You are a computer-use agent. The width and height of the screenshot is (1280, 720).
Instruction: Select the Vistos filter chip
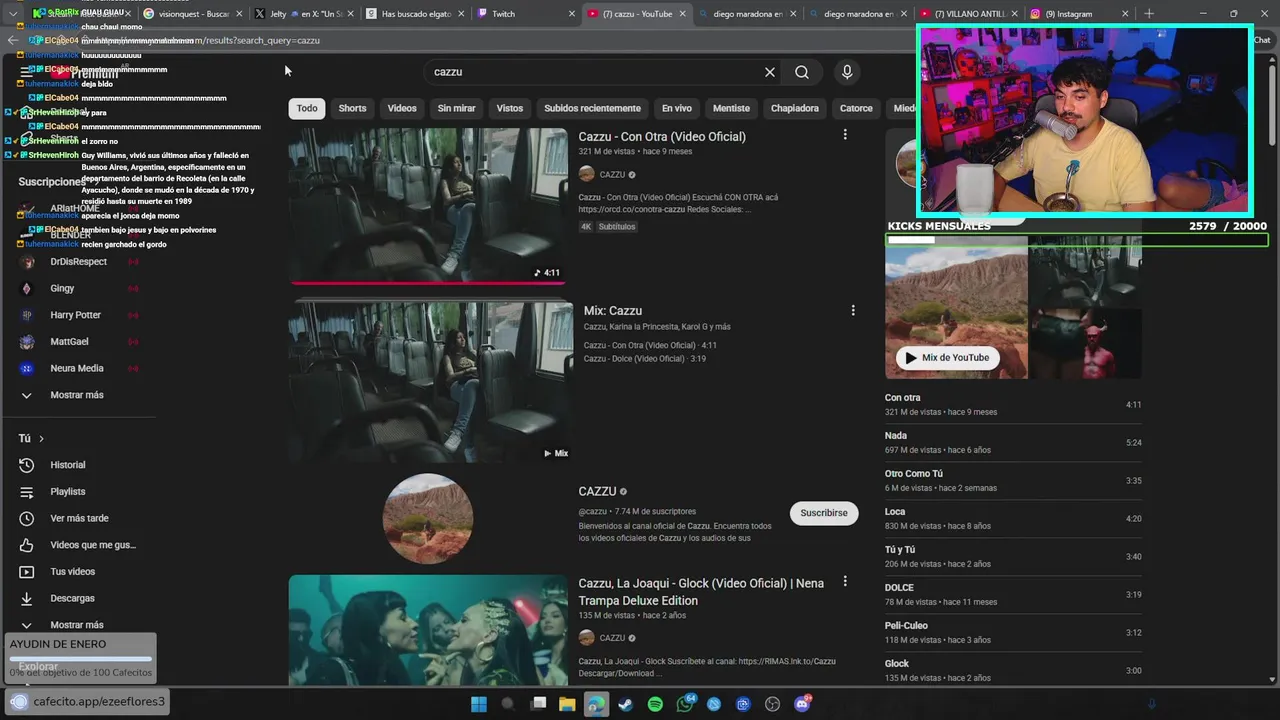[x=510, y=108]
